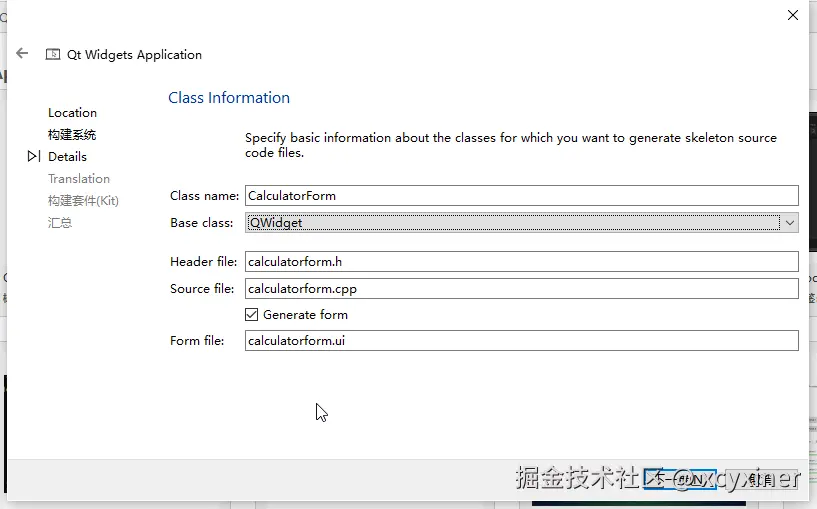Select the Details step in sidebar
The width and height of the screenshot is (817, 509).
point(67,157)
